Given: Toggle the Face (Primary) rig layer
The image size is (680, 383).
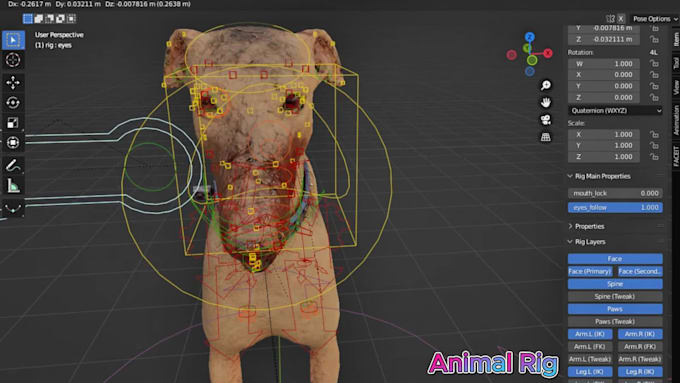Looking at the screenshot, I should [x=590, y=271].
